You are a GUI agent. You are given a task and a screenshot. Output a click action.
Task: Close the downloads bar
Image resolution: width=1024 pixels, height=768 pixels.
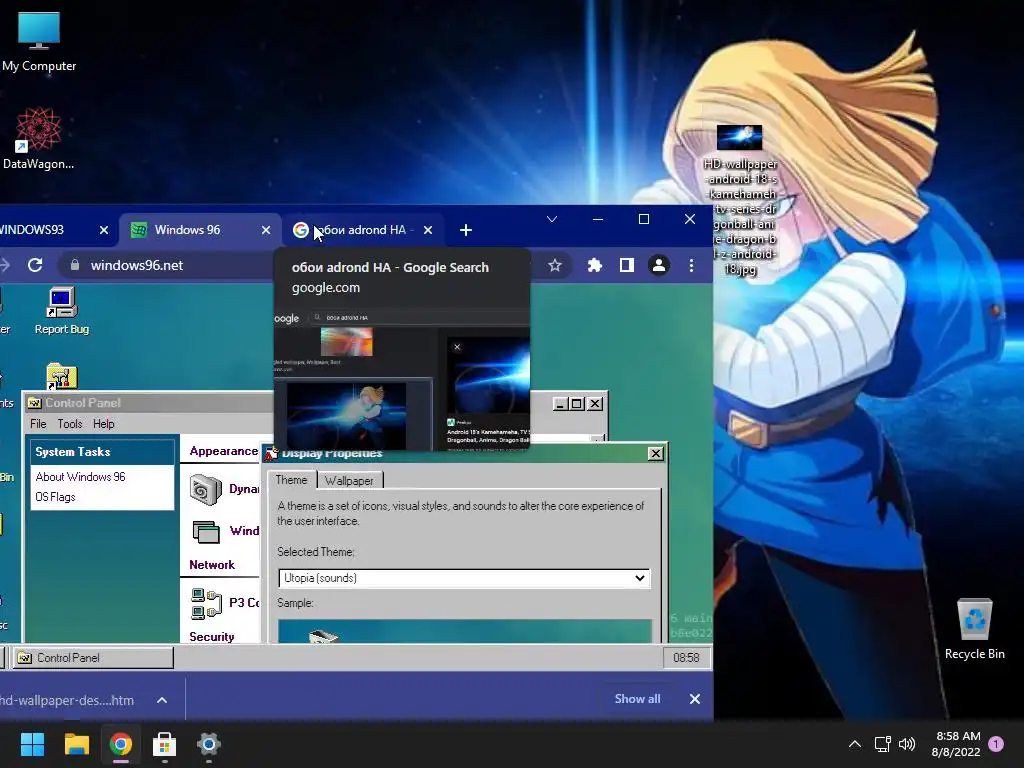pyautogui.click(x=695, y=699)
